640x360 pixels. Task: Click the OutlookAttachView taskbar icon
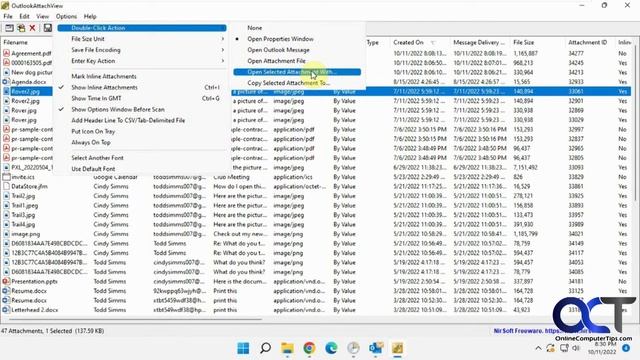398,348
